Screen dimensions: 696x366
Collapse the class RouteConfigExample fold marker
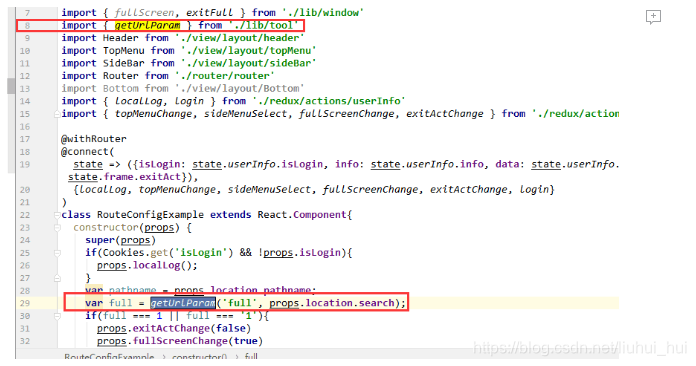coord(57,215)
